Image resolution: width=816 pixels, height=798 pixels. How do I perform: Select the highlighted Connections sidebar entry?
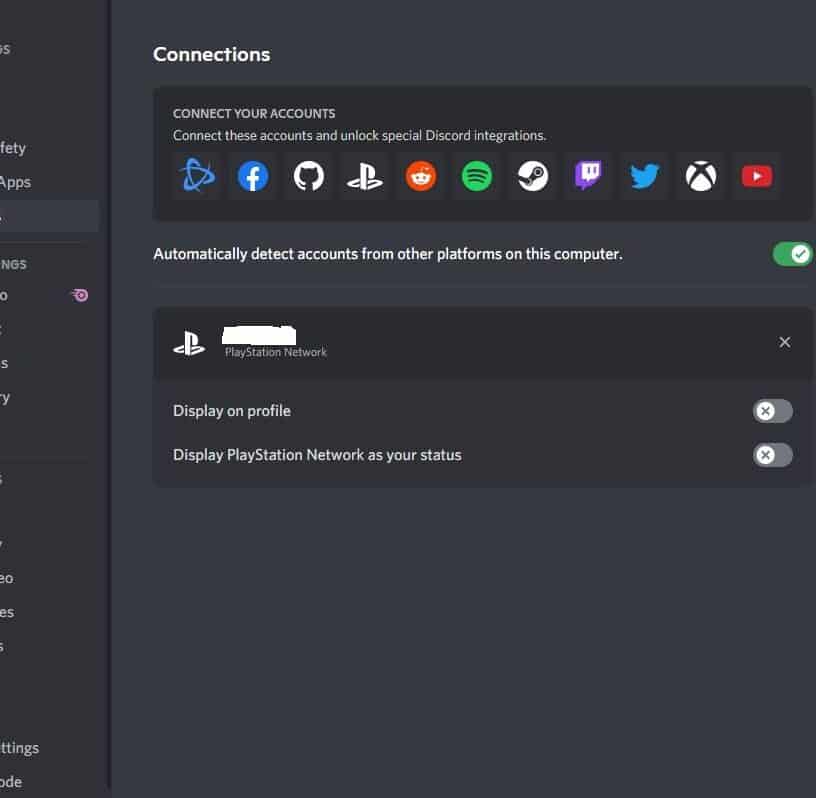(49, 216)
